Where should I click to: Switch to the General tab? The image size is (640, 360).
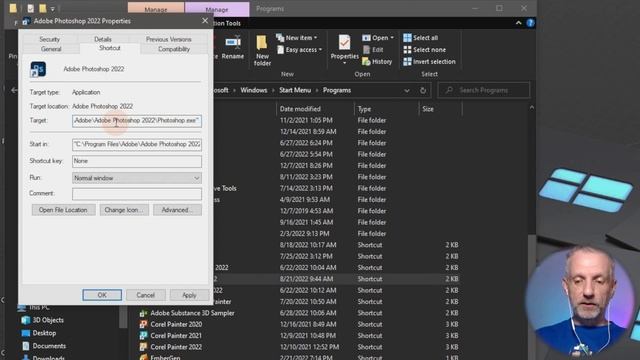51,49
